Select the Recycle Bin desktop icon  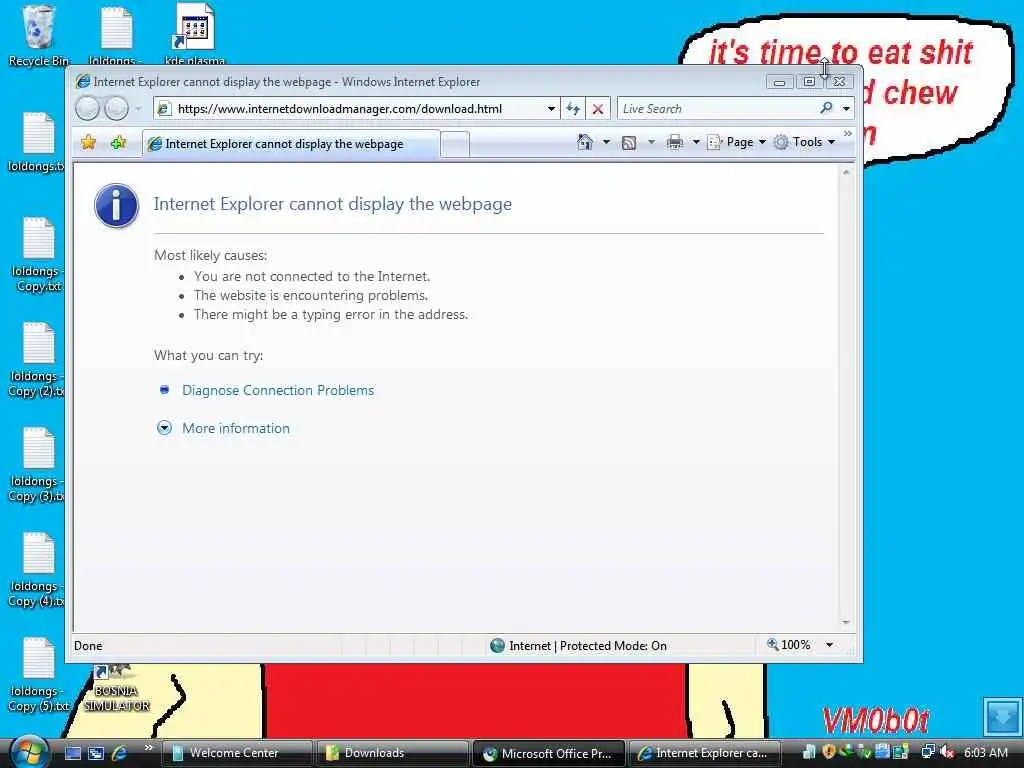pos(38,36)
